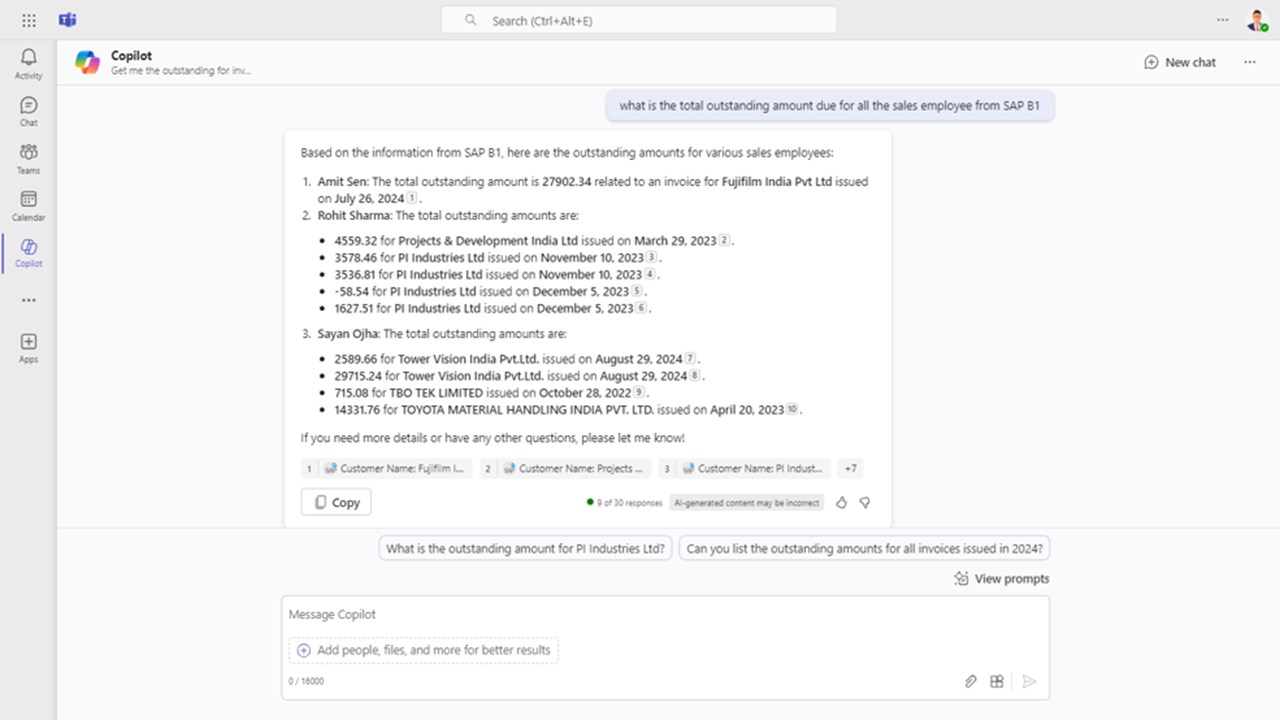Open Apps store in sidebar
Screen dimensions: 1280x720
(x=28, y=347)
